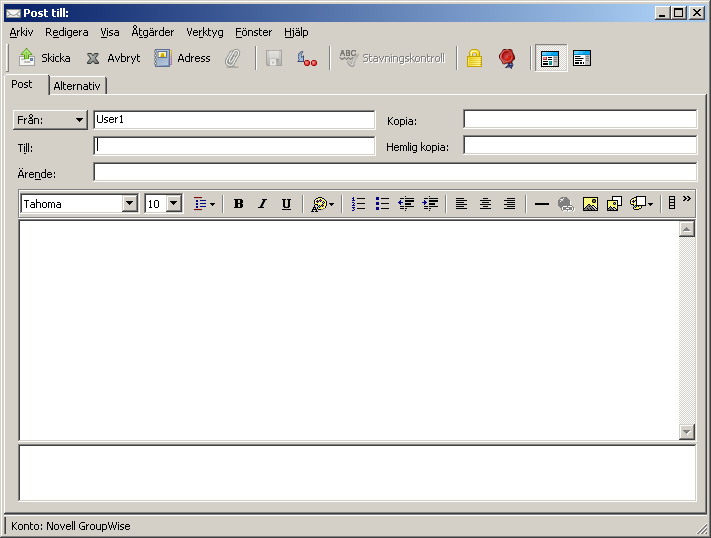The width and height of the screenshot is (711, 538).
Task: Insert a bulleted list
Action: point(382,204)
